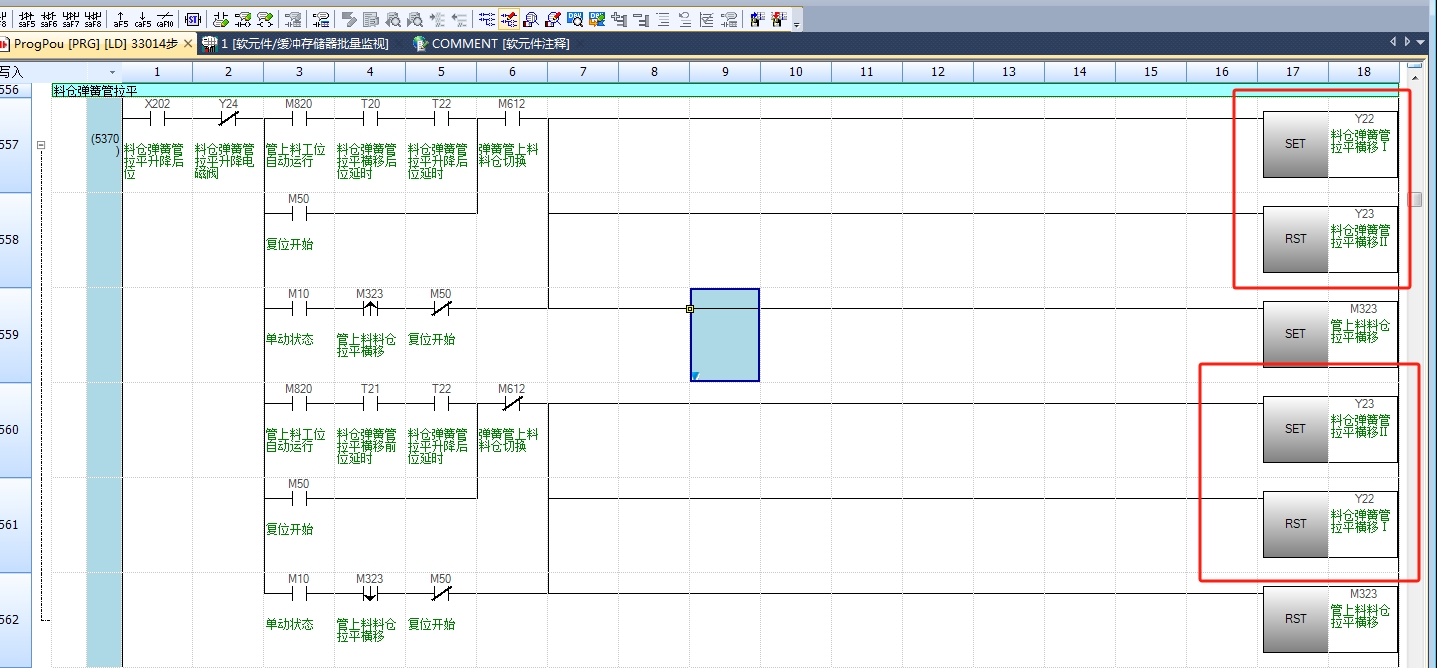Select the RST M323 coil on row 562
Image resolution: width=1437 pixels, height=668 pixels.
coord(1295,619)
